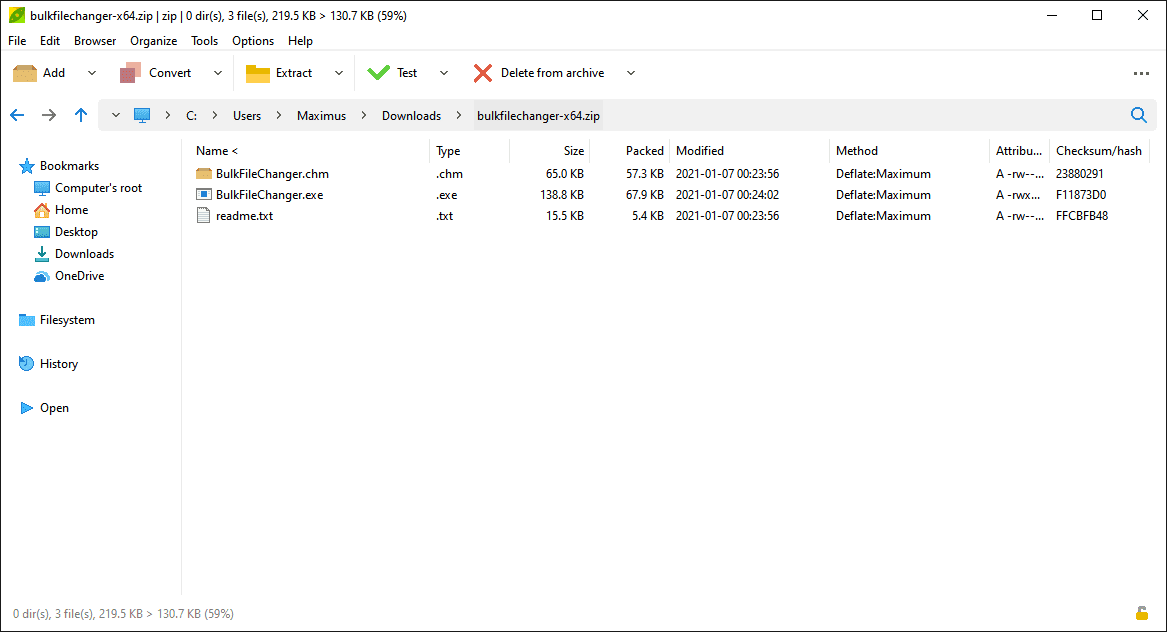The image size is (1167, 632).
Task: Click the Desktop icon in the sidebar
Action: [42, 232]
